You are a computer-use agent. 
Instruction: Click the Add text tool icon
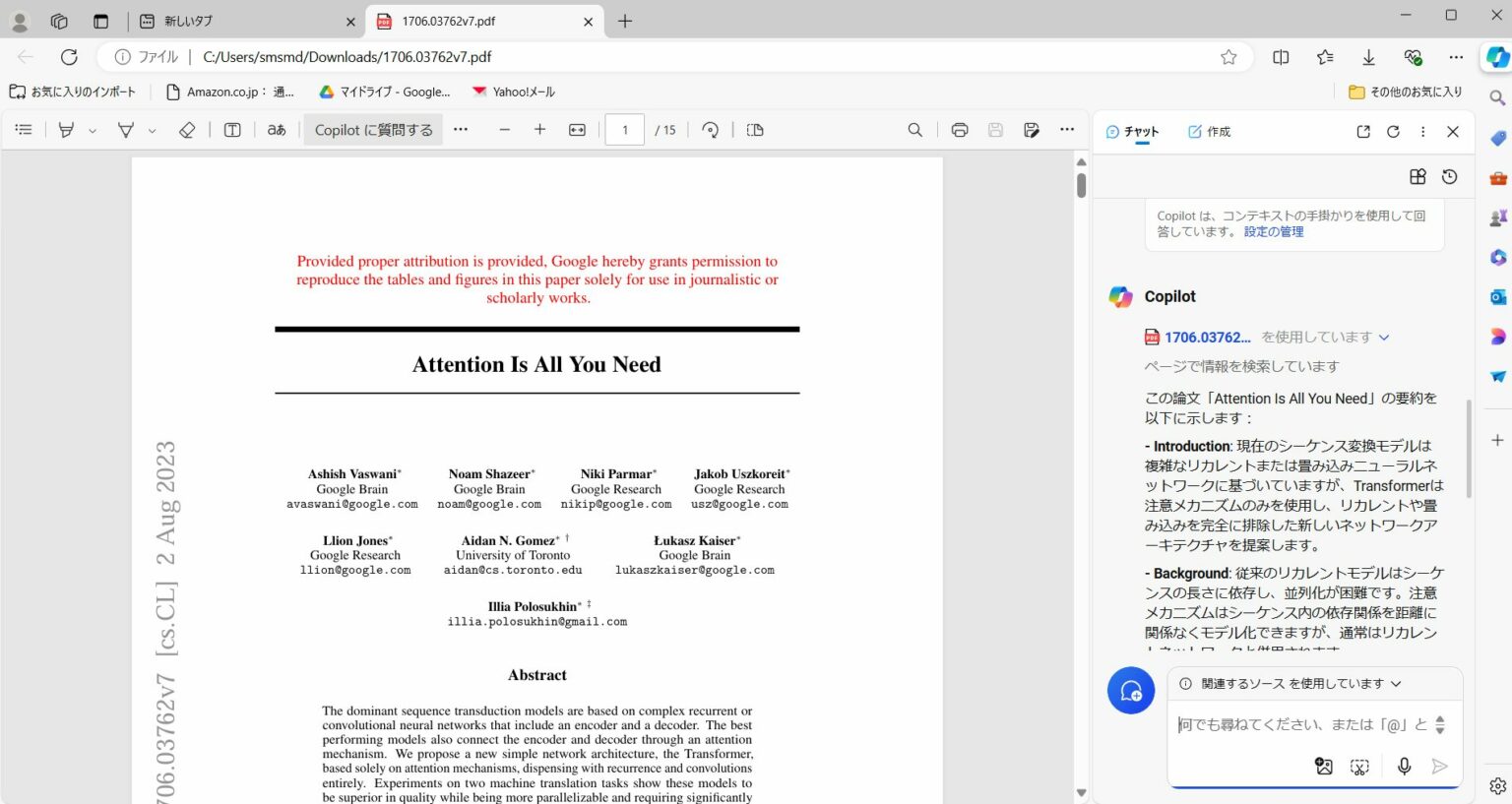[x=232, y=130]
